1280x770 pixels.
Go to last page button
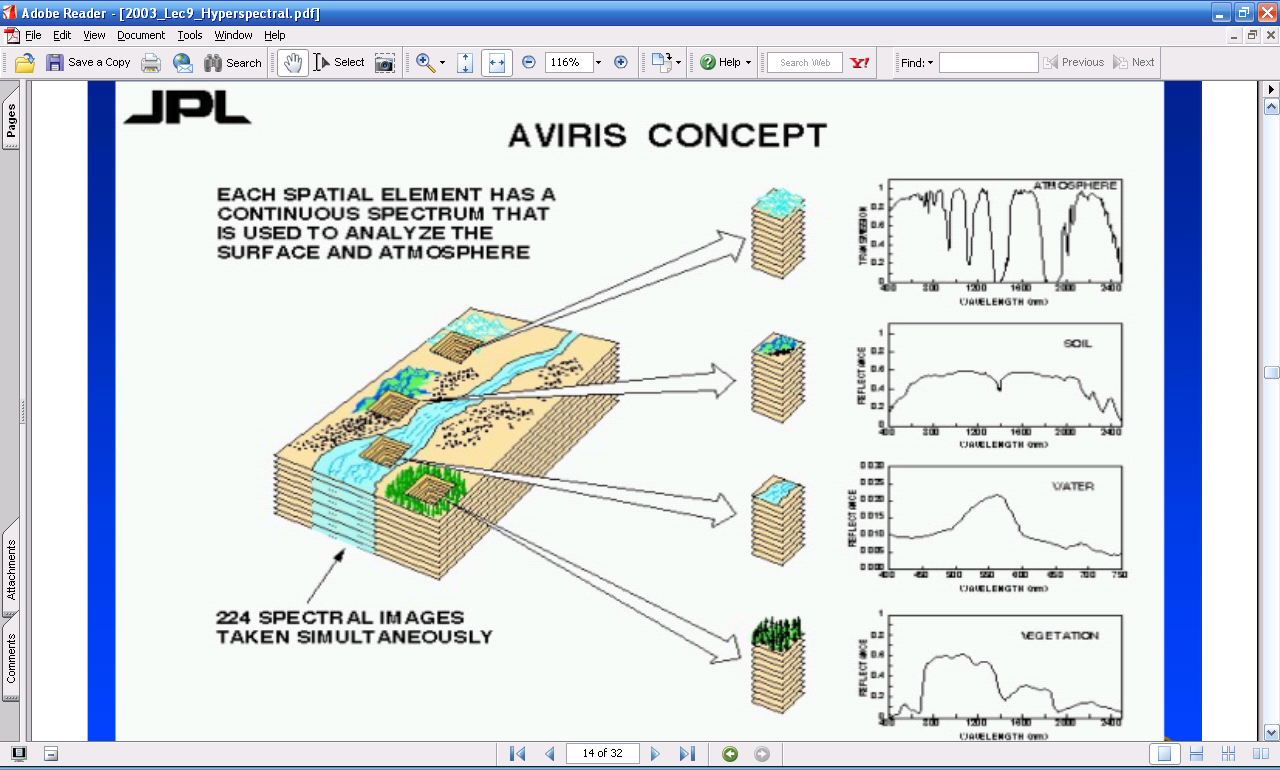(x=687, y=754)
